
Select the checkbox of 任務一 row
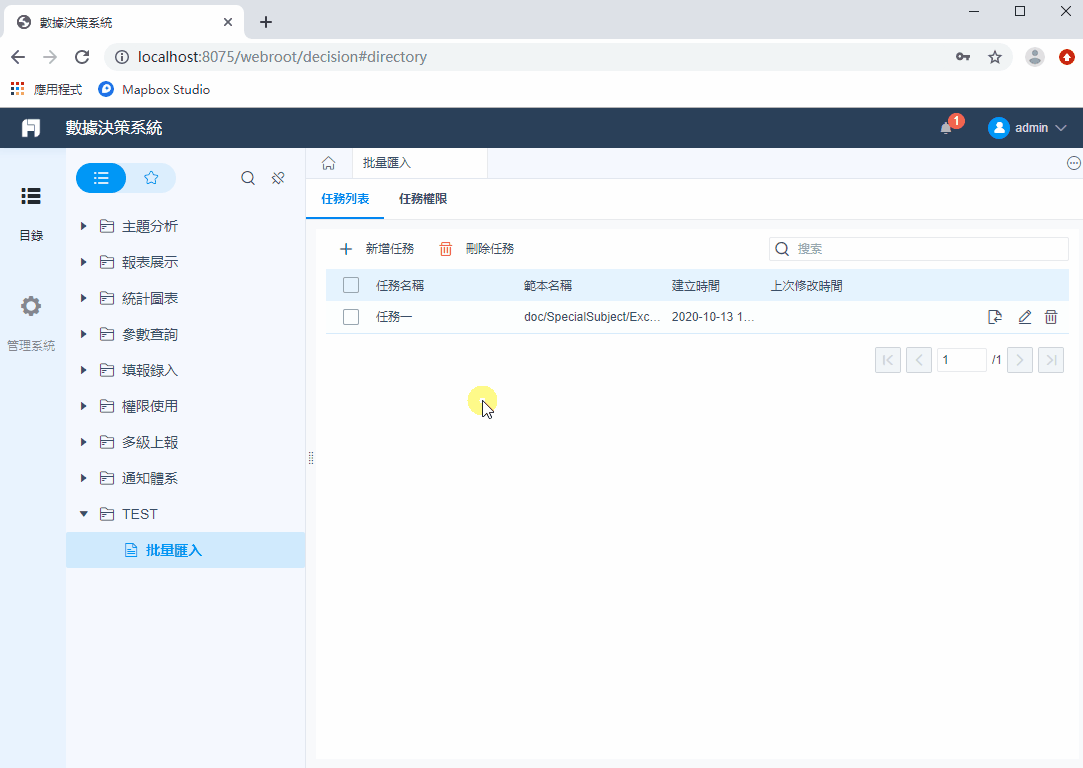click(352, 316)
